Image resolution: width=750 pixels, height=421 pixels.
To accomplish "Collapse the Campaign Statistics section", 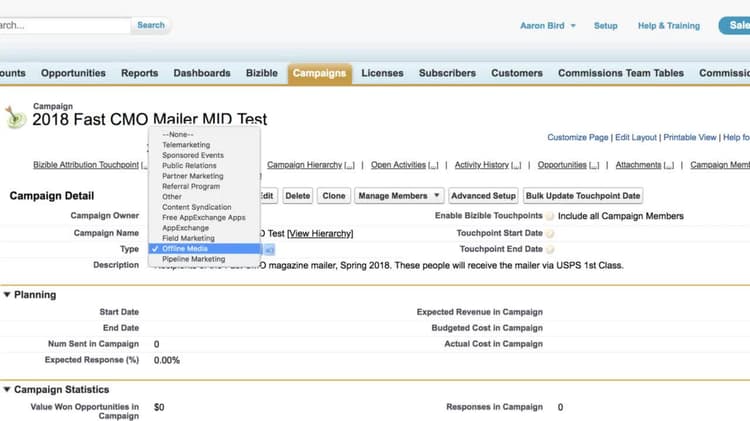I will click(x=7, y=389).
